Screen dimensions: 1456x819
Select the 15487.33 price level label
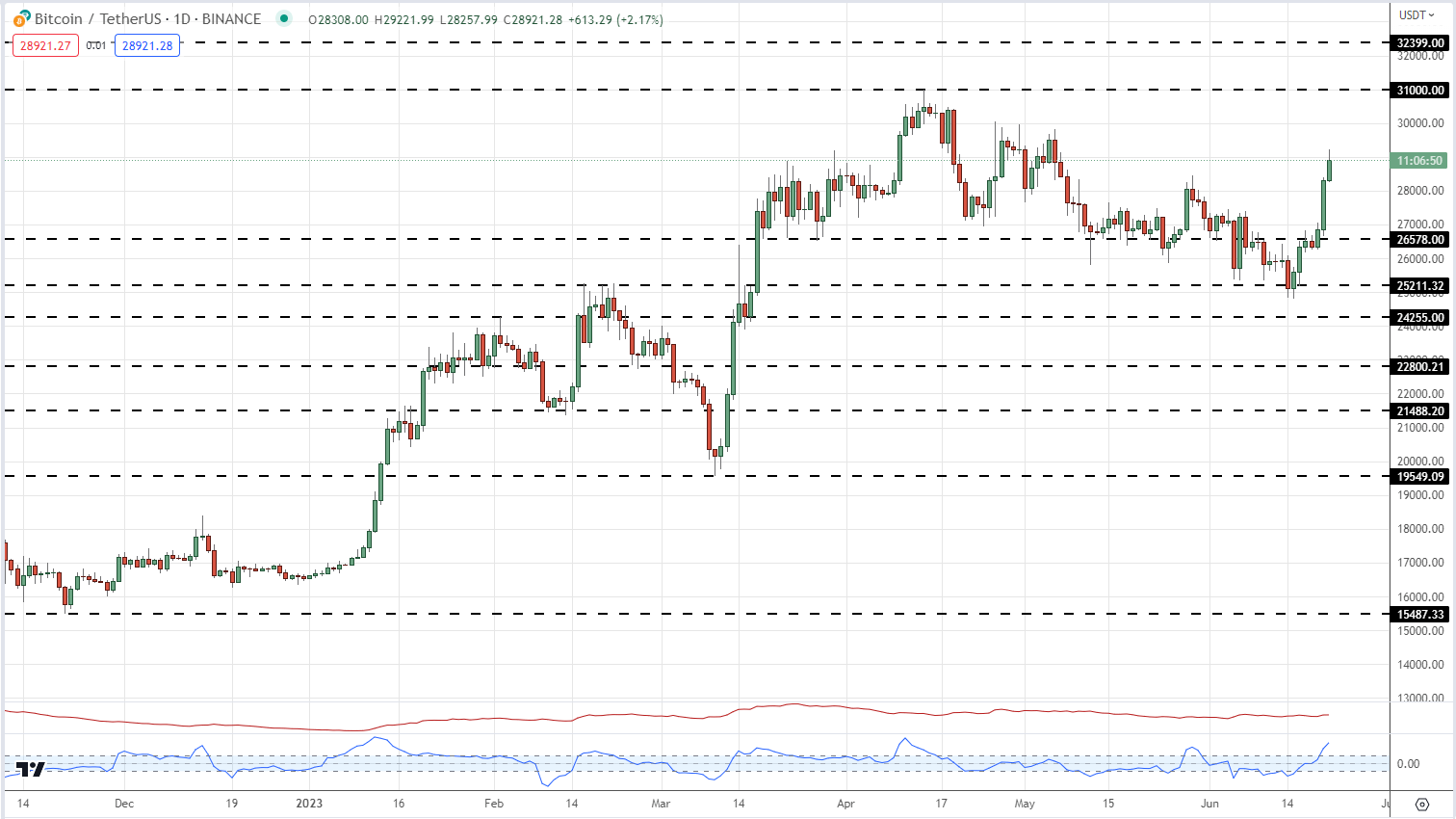click(1420, 614)
